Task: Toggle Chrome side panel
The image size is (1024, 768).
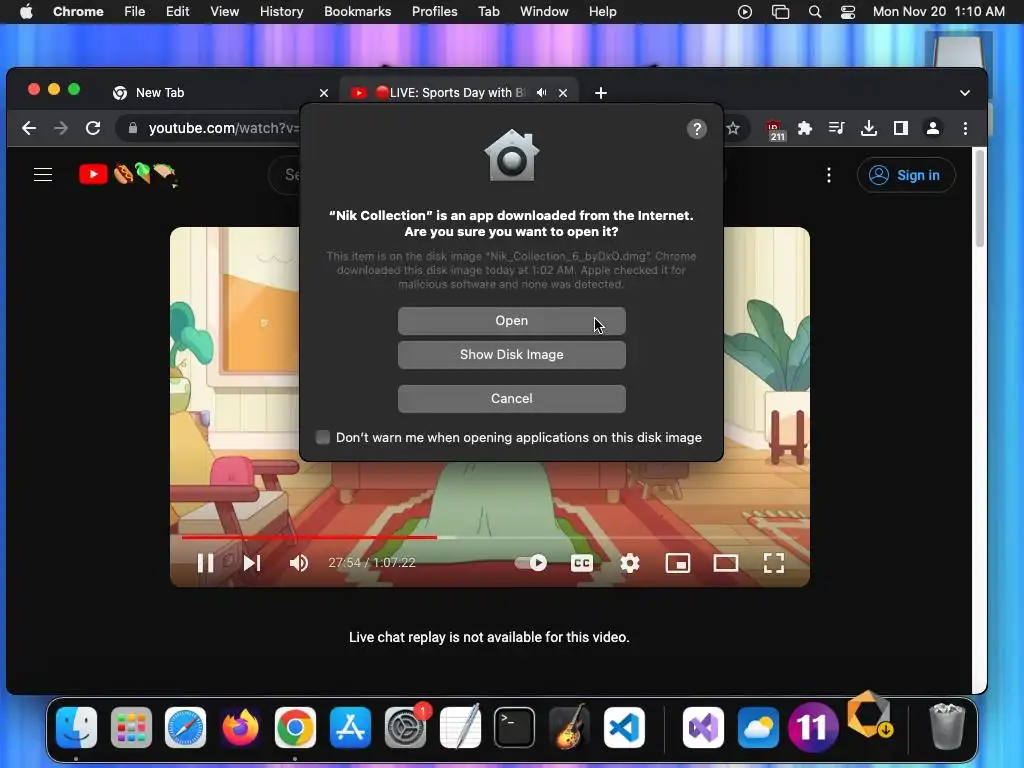Action: coord(901,128)
